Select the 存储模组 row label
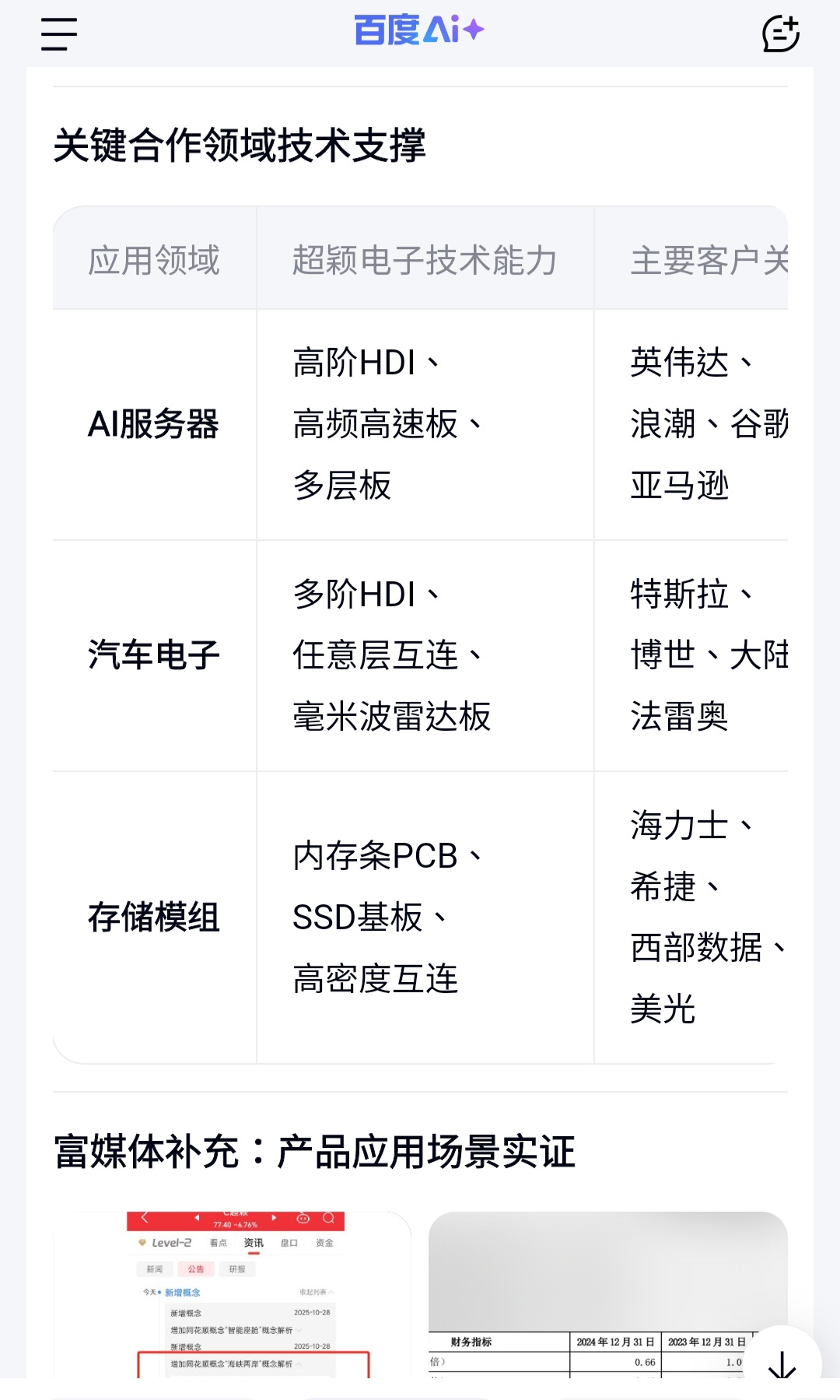Image resolution: width=840 pixels, height=1400 pixels. pyautogui.click(x=154, y=917)
